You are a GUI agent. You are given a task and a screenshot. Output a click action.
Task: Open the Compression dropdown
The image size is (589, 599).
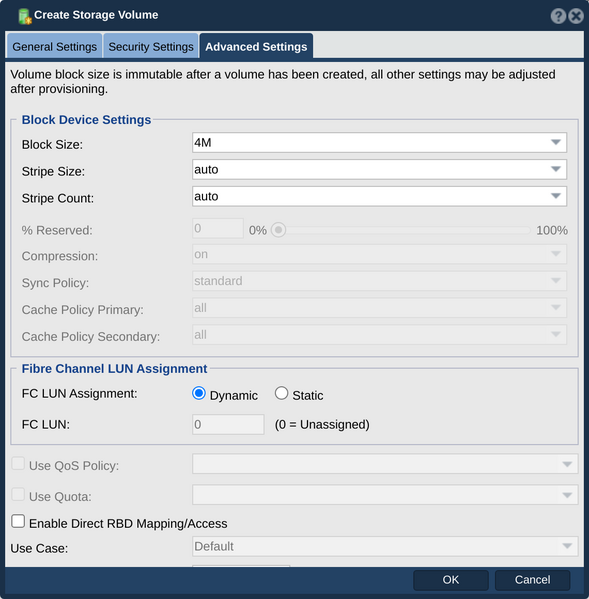click(379, 254)
